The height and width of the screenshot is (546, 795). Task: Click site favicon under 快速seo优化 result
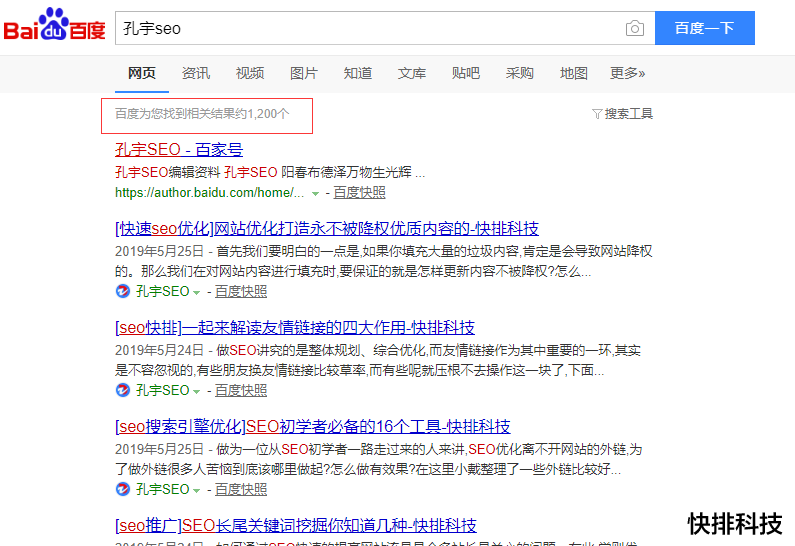coord(123,291)
